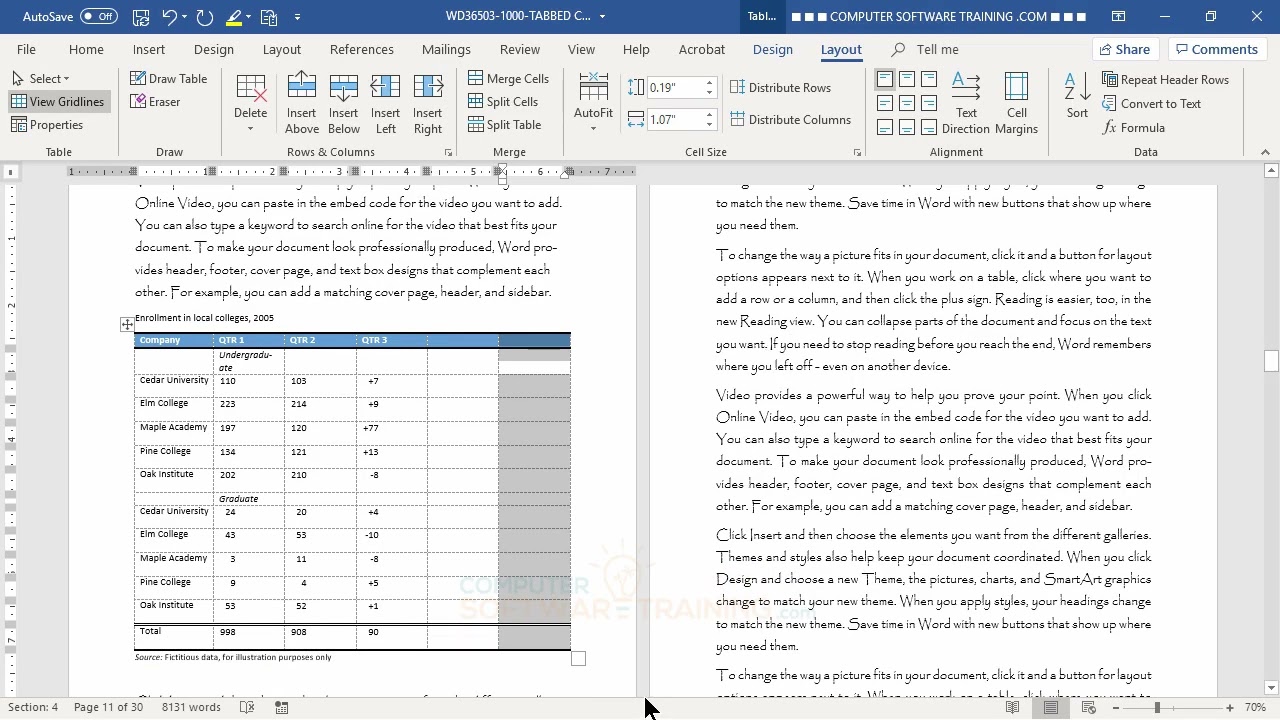1280x720 pixels.
Task: Select Align Bottom Right
Action: pos(929,127)
